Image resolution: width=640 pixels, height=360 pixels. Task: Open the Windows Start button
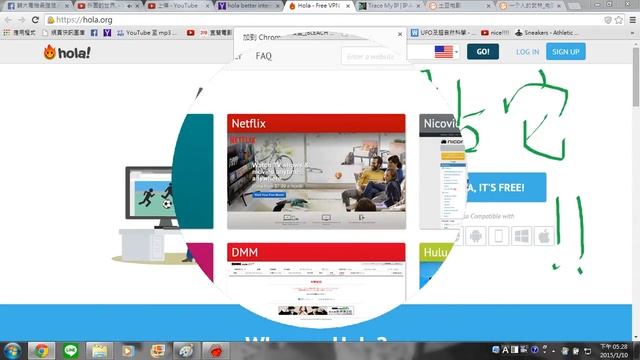[12, 351]
